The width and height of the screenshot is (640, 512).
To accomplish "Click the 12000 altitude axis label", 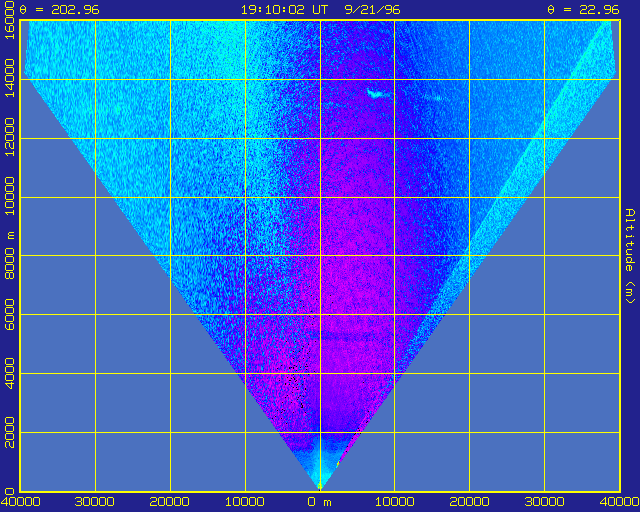I will pyautogui.click(x=9, y=137).
